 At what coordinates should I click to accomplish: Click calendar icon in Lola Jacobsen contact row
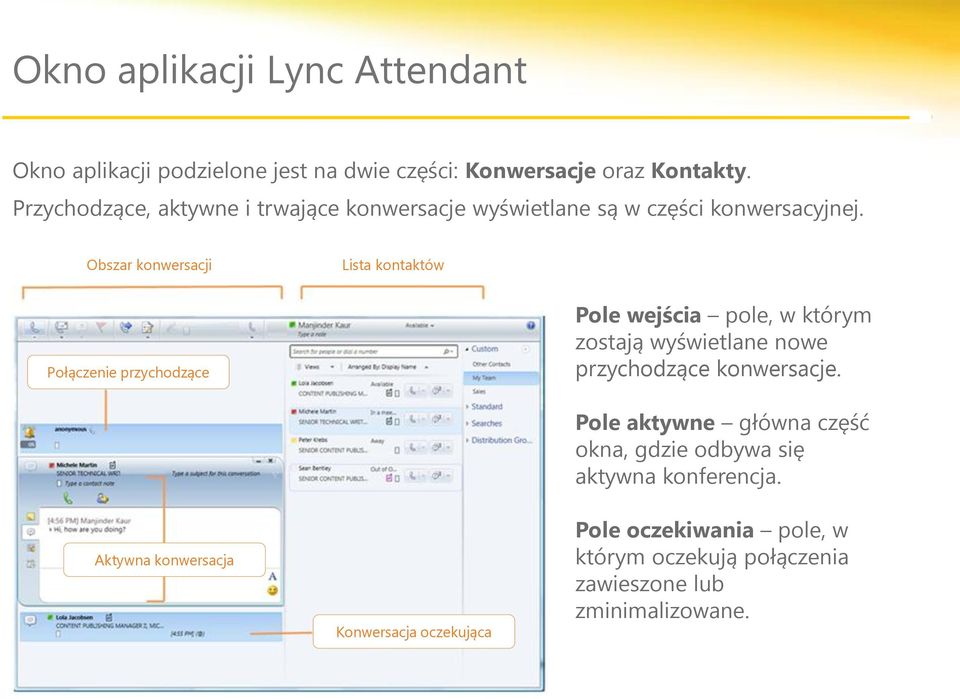389,392
